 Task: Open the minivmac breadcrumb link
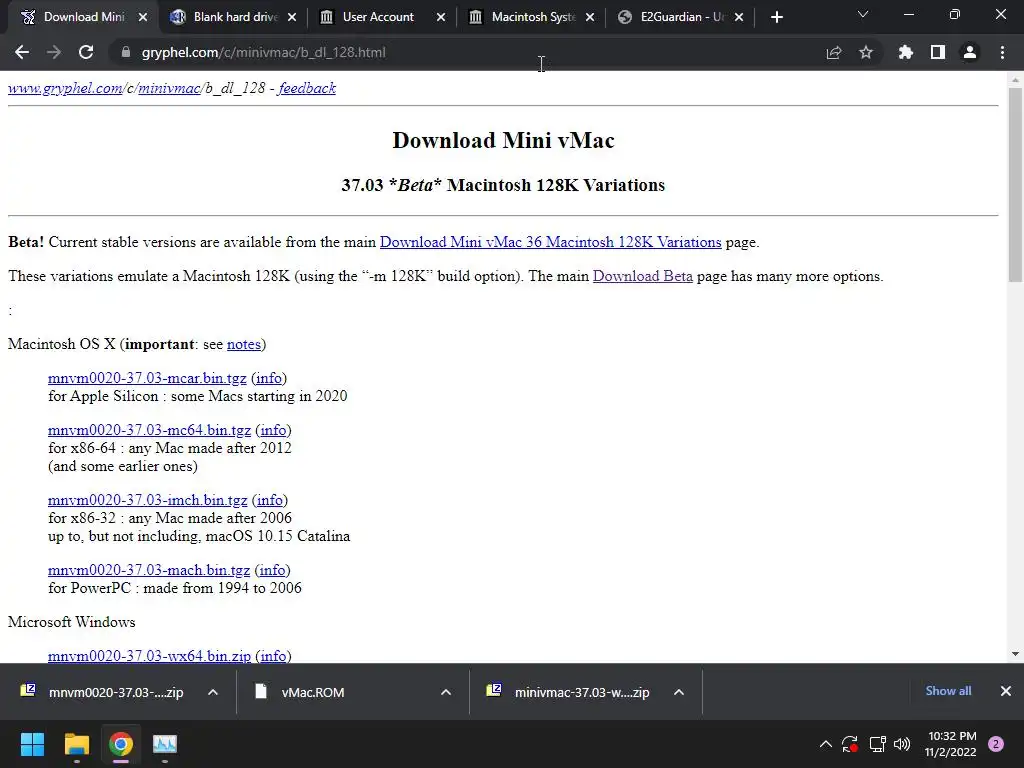tap(169, 88)
